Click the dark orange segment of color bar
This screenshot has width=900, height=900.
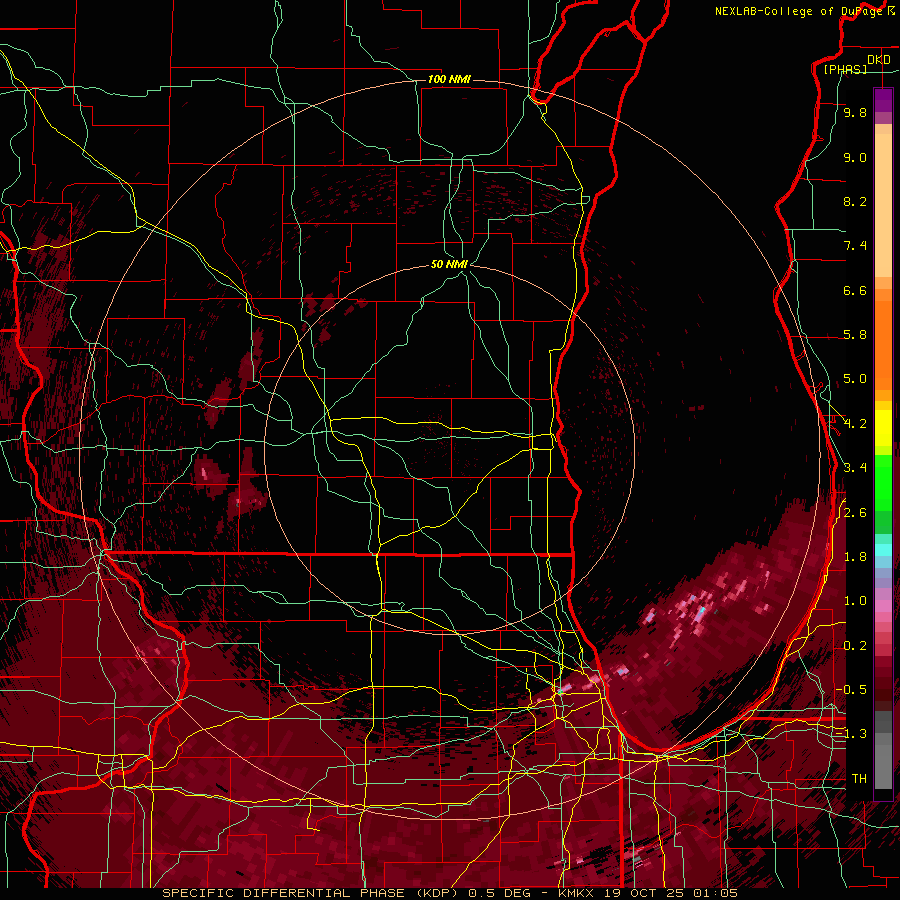pyautogui.click(x=883, y=344)
